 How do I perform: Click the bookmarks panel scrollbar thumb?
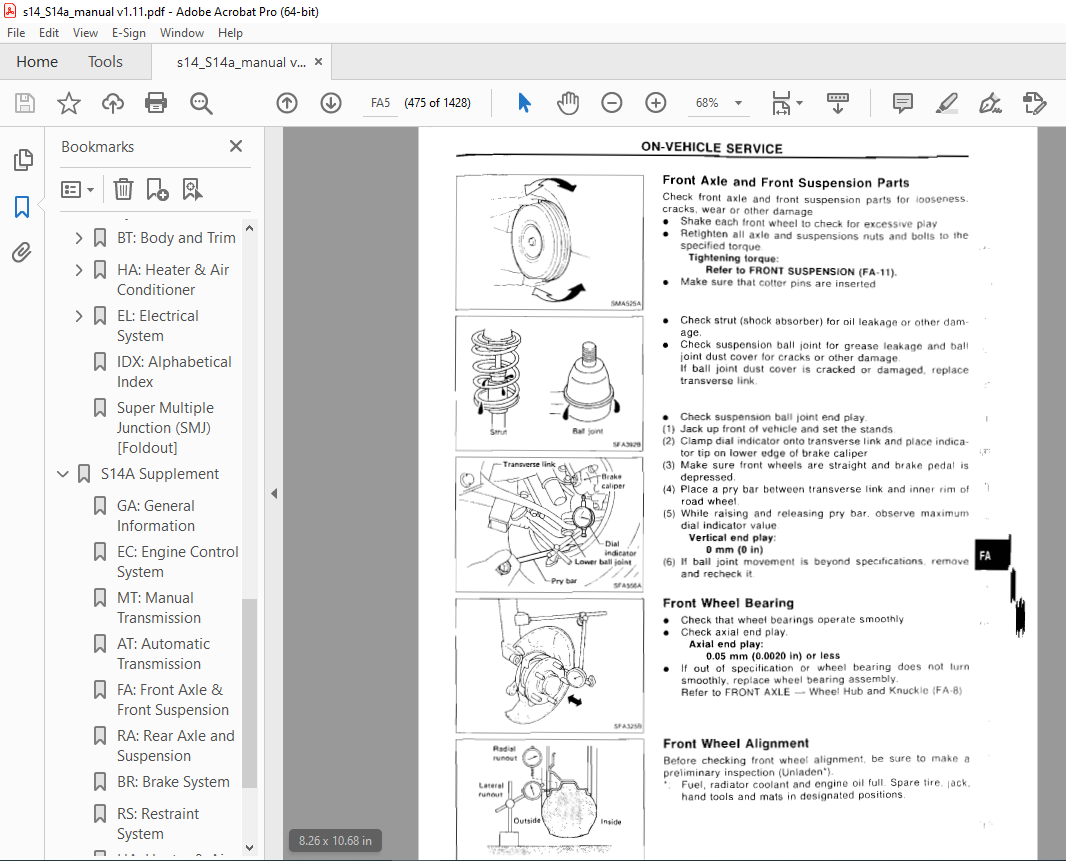click(x=249, y=693)
